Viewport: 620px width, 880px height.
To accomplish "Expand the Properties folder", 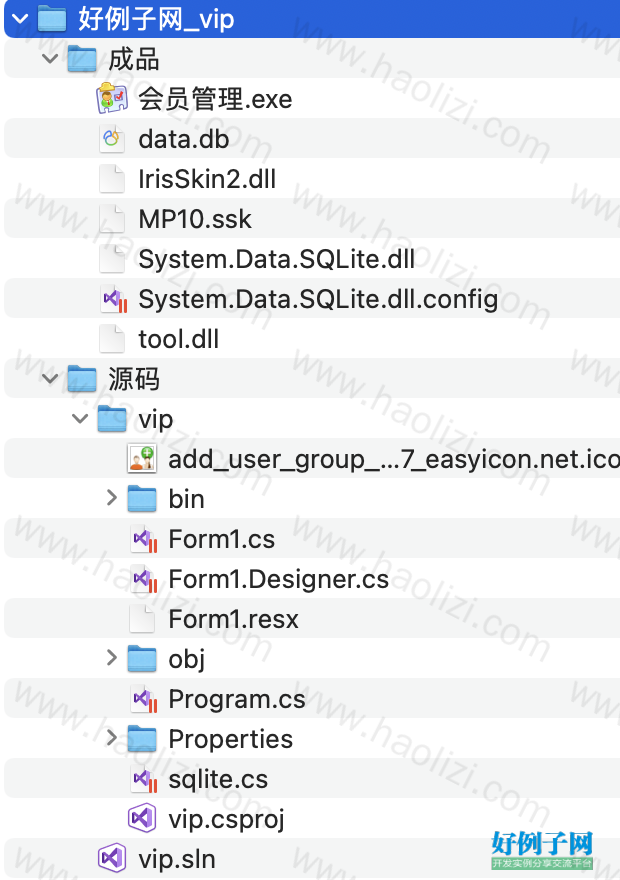I will pyautogui.click(x=112, y=737).
